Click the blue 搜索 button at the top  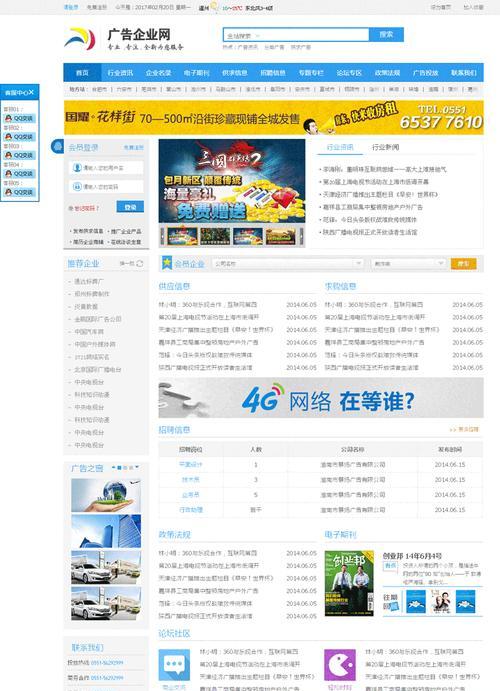(x=386, y=34)
